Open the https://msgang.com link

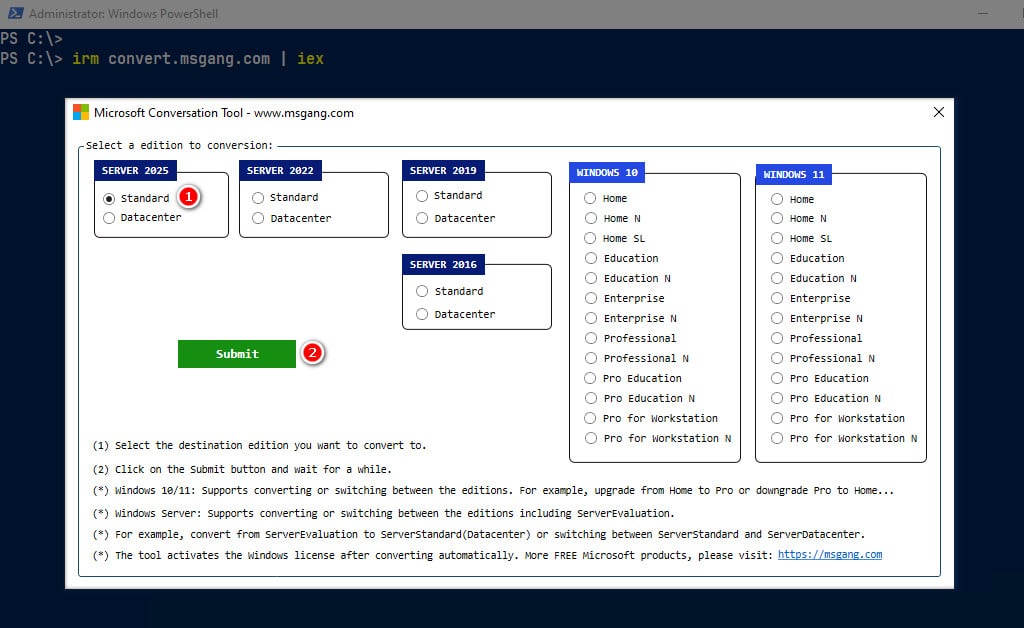829,554
